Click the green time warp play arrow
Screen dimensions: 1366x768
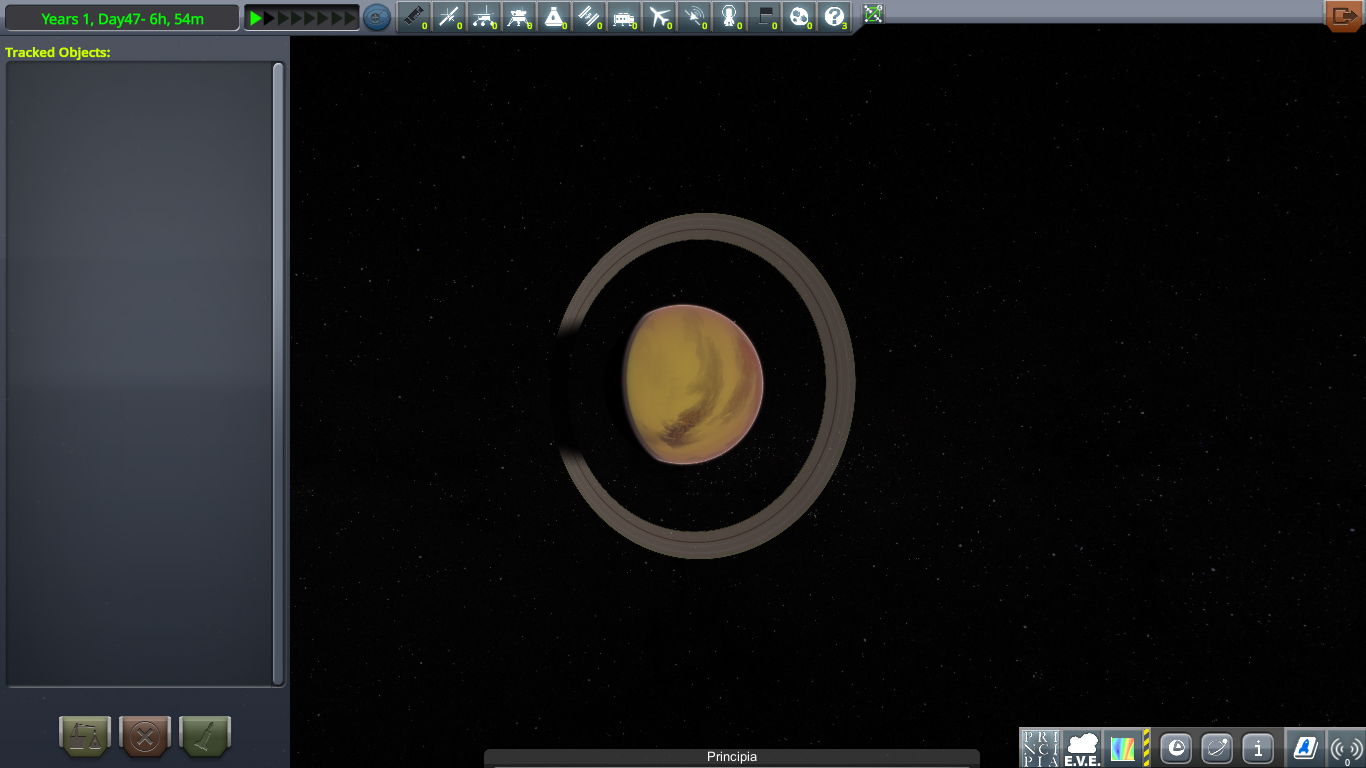coord(256,18)
